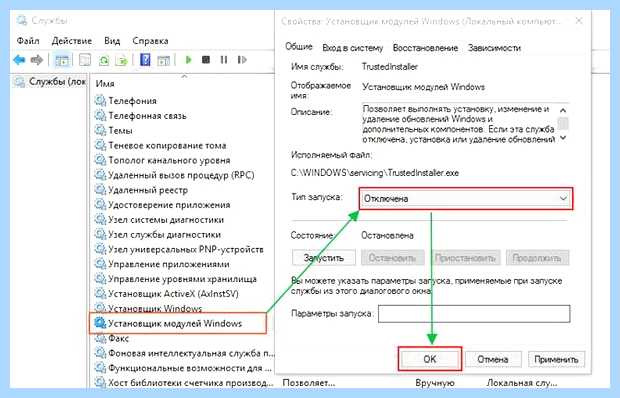Confirm with the OK button

[x=430, y=359]
